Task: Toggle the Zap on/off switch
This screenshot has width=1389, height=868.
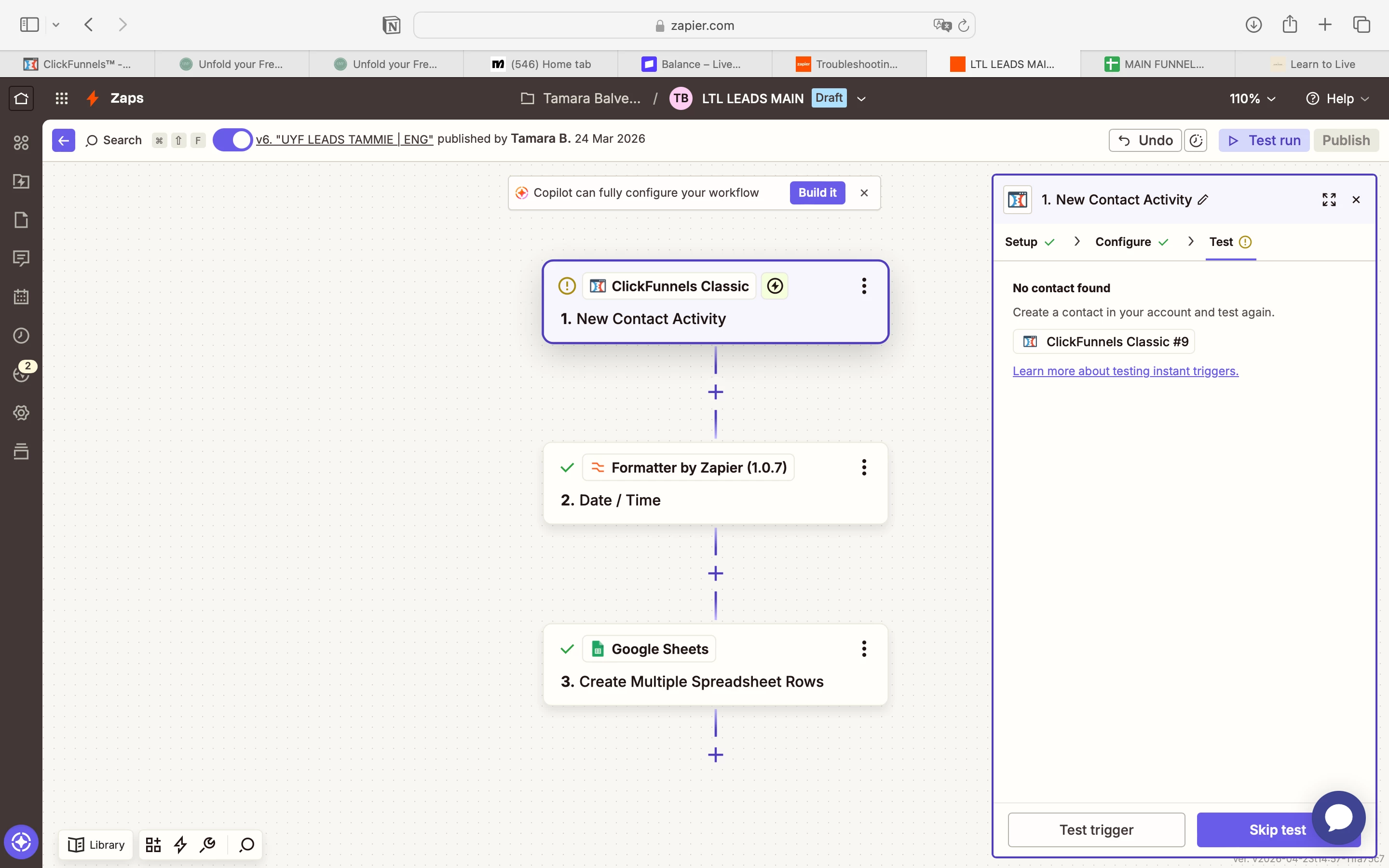Action: coord(232,140)
